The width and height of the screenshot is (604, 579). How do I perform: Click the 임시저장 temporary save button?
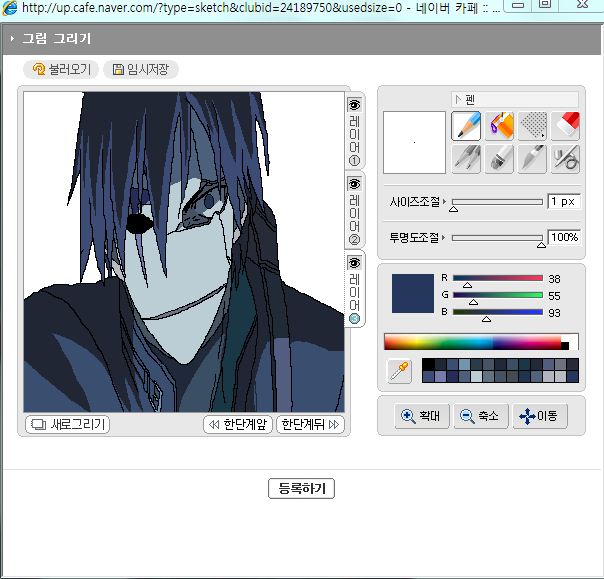(141, 69)
